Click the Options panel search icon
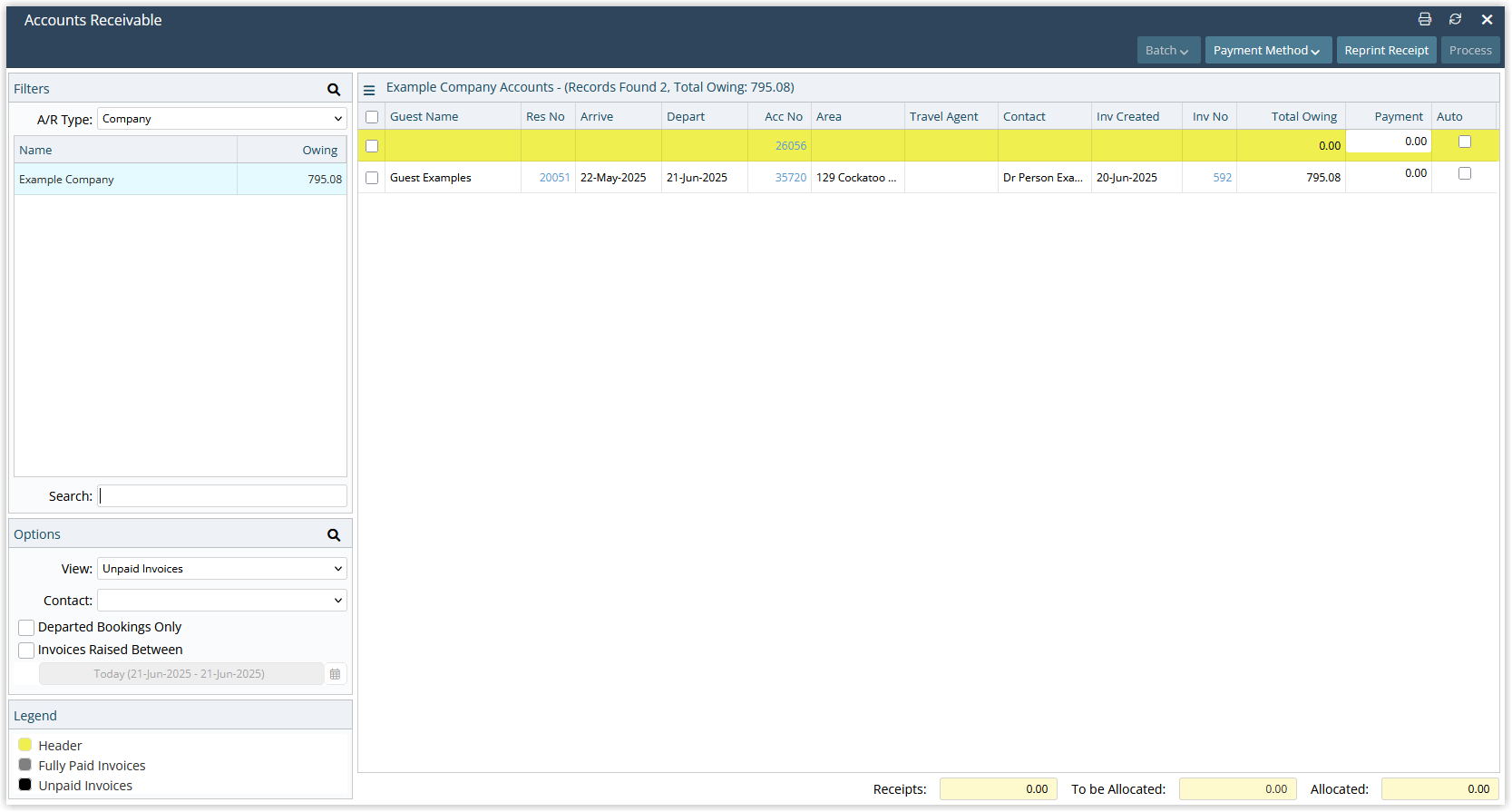 [334, 534]
